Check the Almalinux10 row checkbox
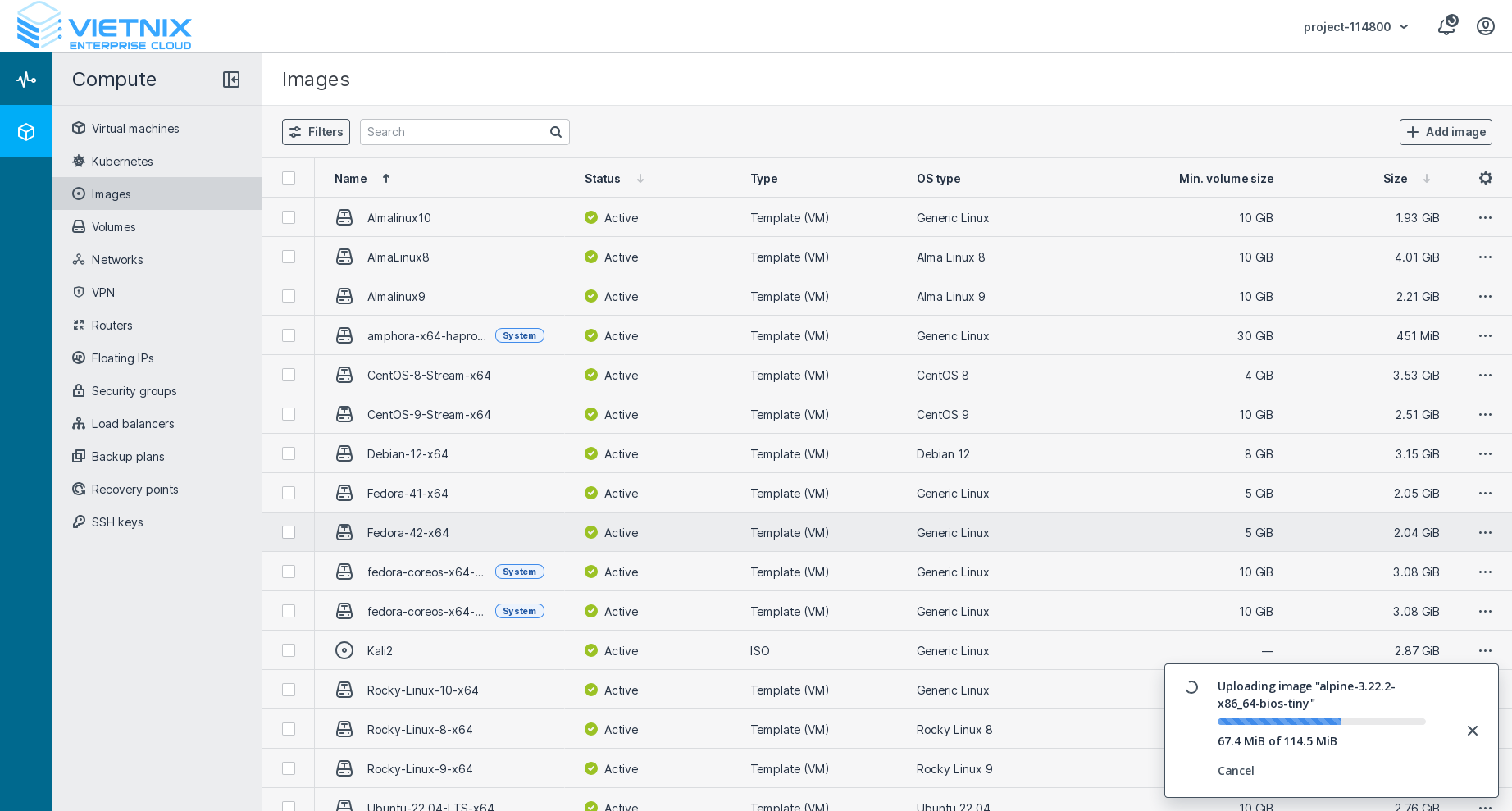1512x811 pixels. tap(289, 217)
